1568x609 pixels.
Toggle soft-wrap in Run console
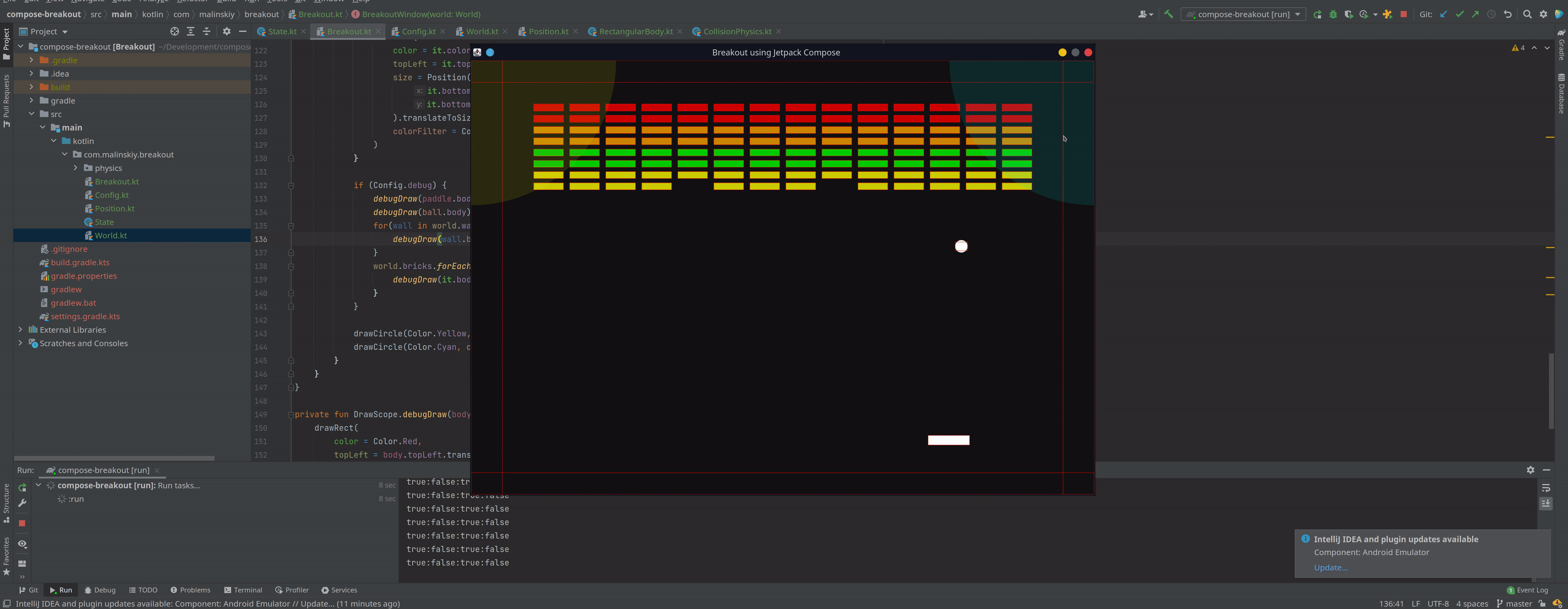(1546, 488)
